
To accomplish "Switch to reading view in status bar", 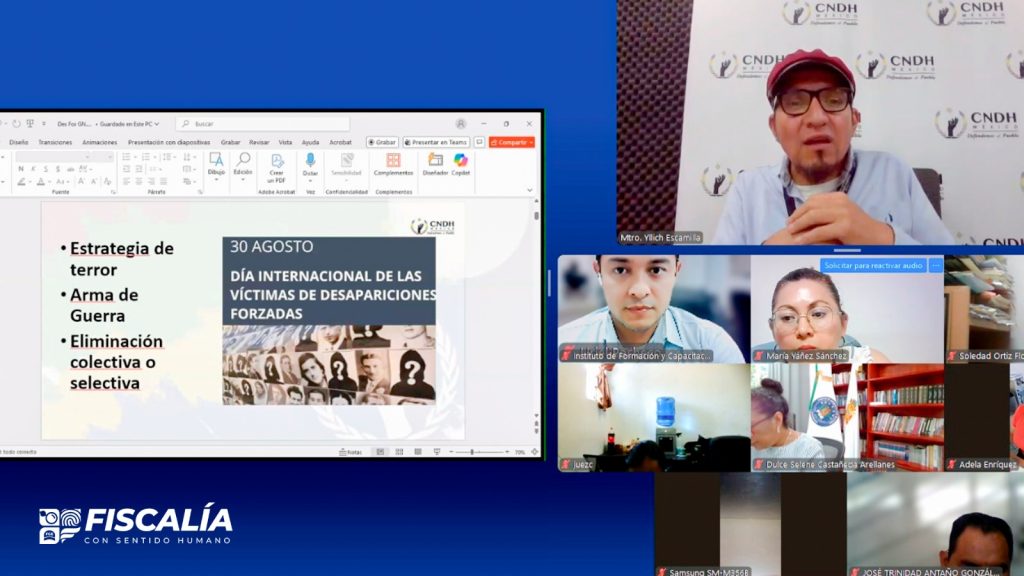I will (x=416, y=452).
